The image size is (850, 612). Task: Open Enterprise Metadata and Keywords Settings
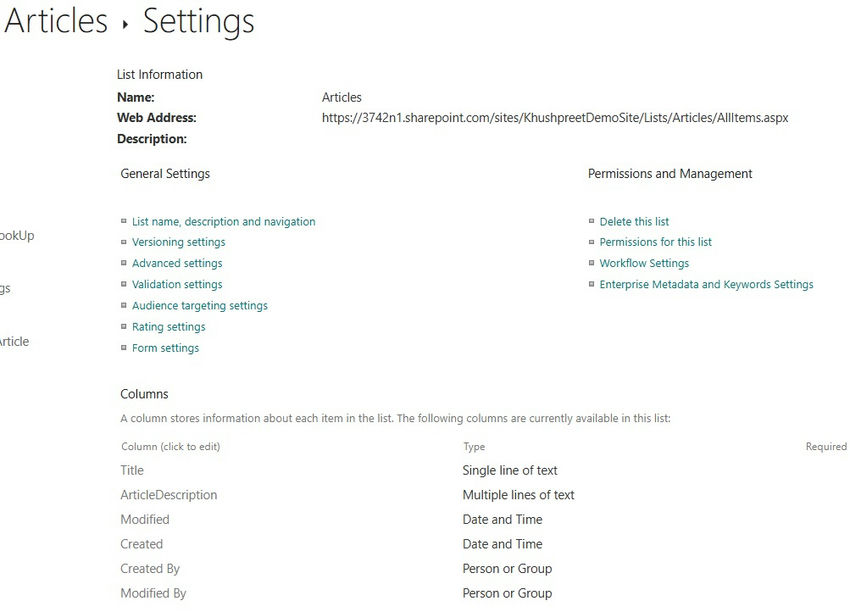[x=706, y=285]
